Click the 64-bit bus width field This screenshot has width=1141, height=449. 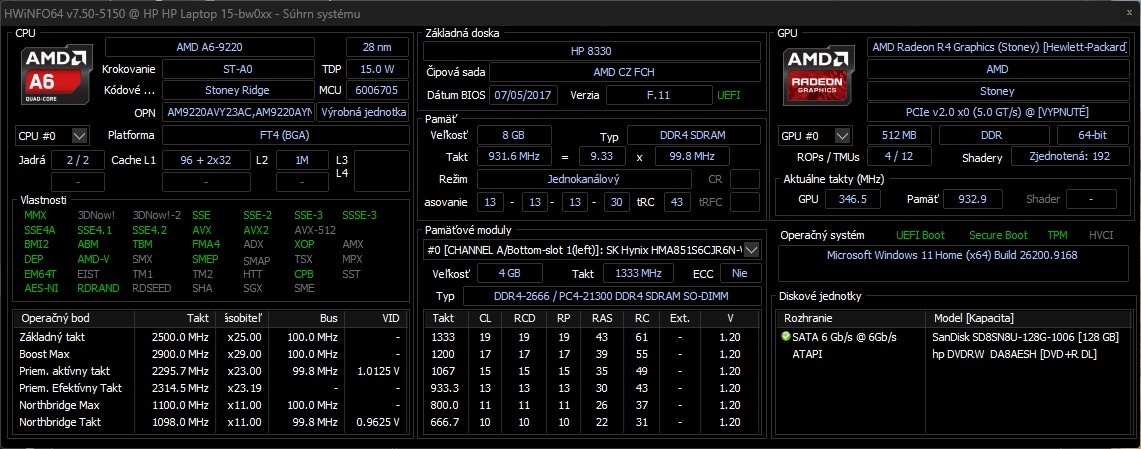(x=1094, y=135)
